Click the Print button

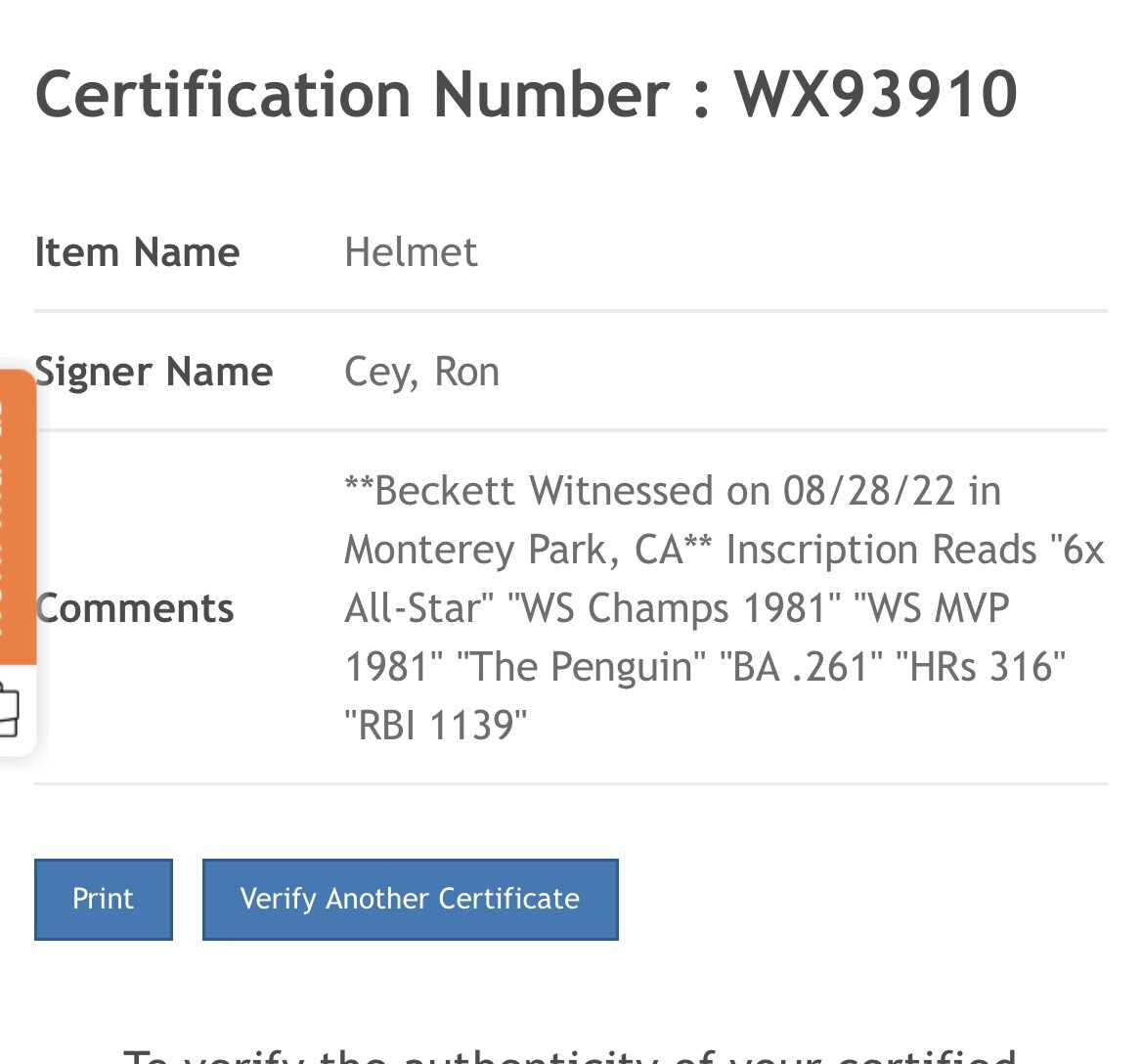[x=103, y=899]
